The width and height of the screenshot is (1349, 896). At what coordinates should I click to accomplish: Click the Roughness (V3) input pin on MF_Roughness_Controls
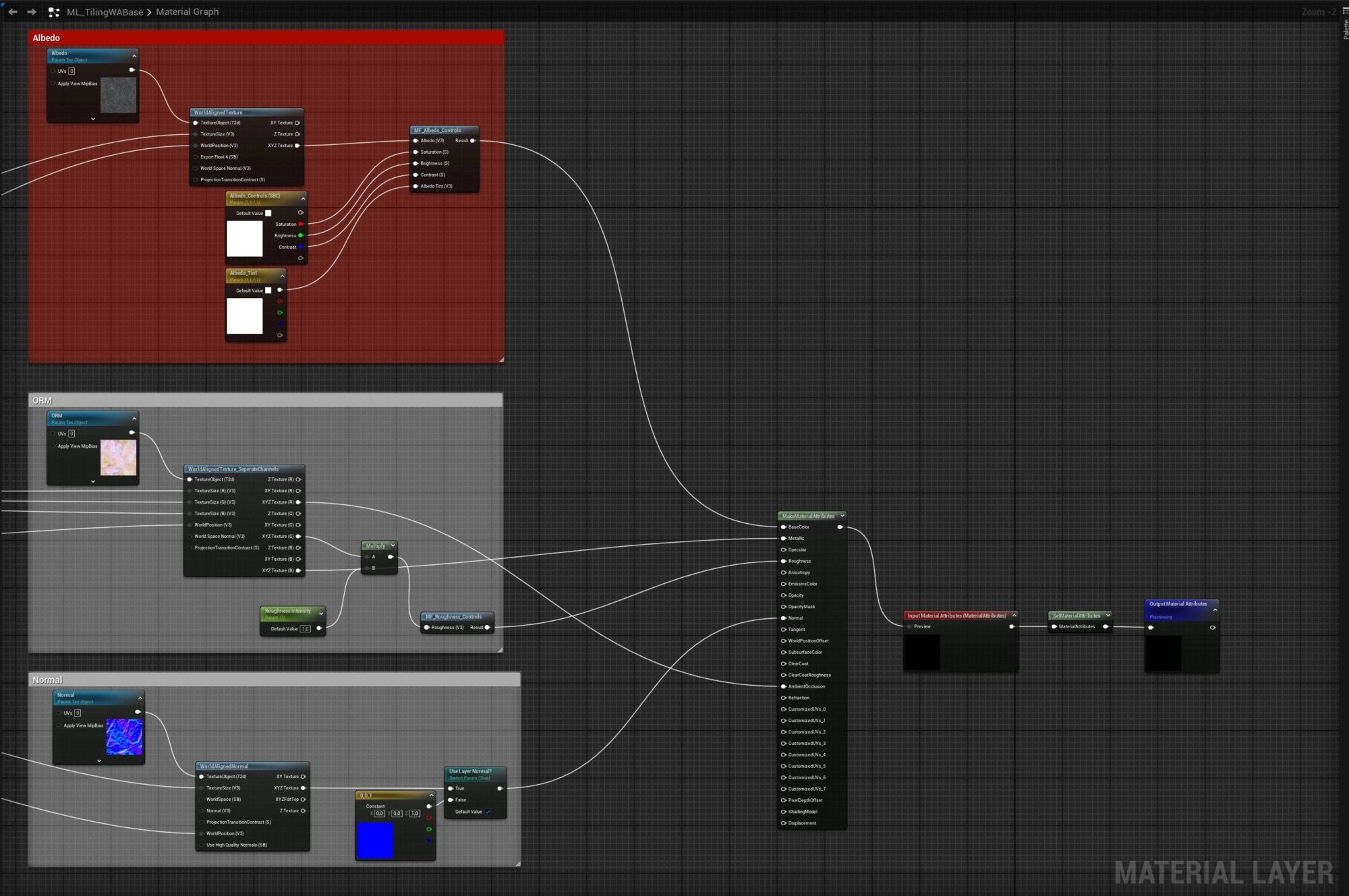428,627
